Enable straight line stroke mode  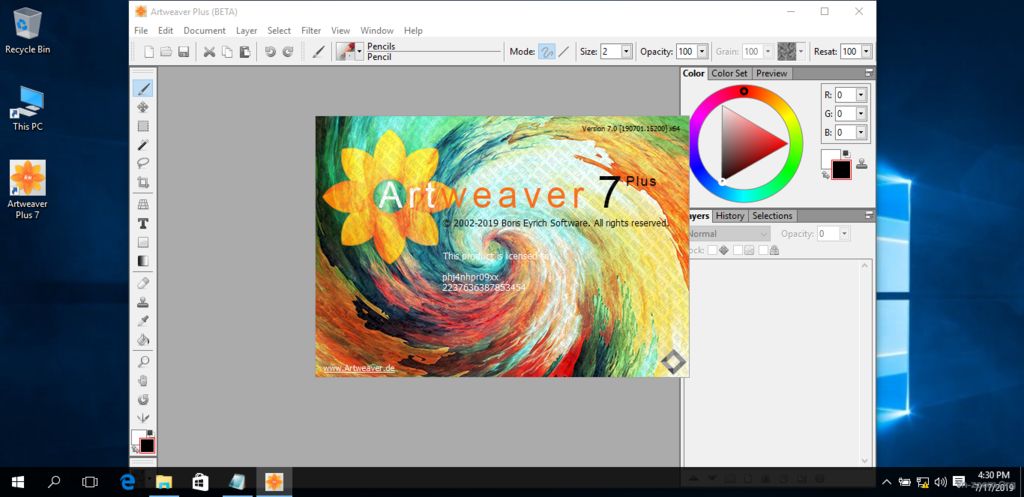[564, 52]
